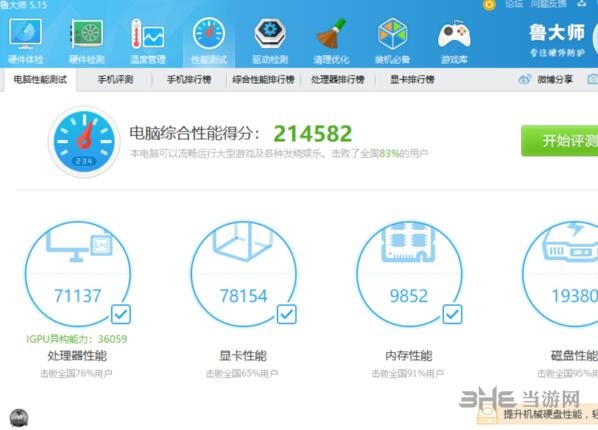The image size is (598, 430).
Task: Click the 击败全国65%用户 text
Action: (x=242, y=373)
